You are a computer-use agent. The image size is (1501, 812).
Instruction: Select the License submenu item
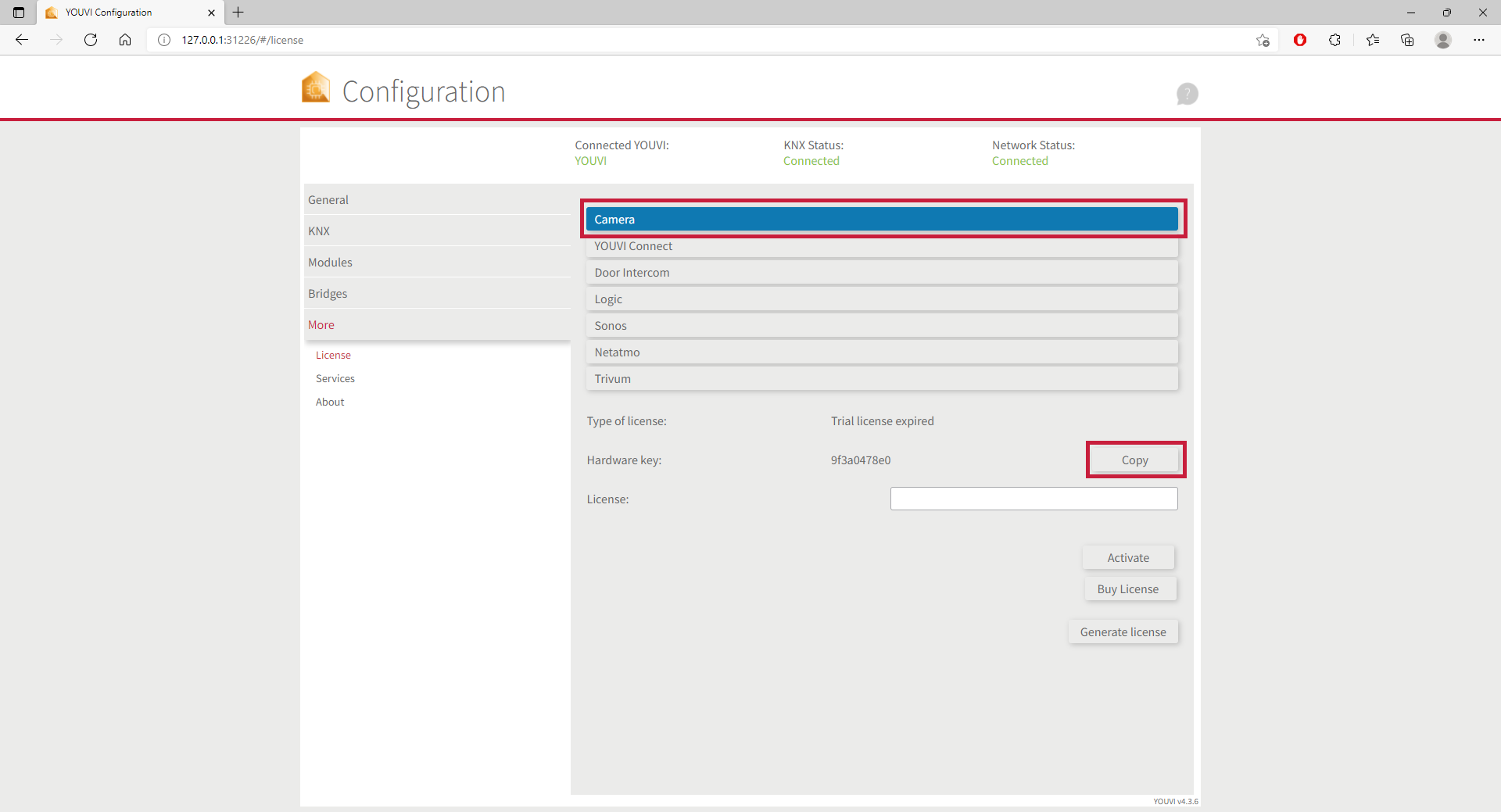click(333, 355)
